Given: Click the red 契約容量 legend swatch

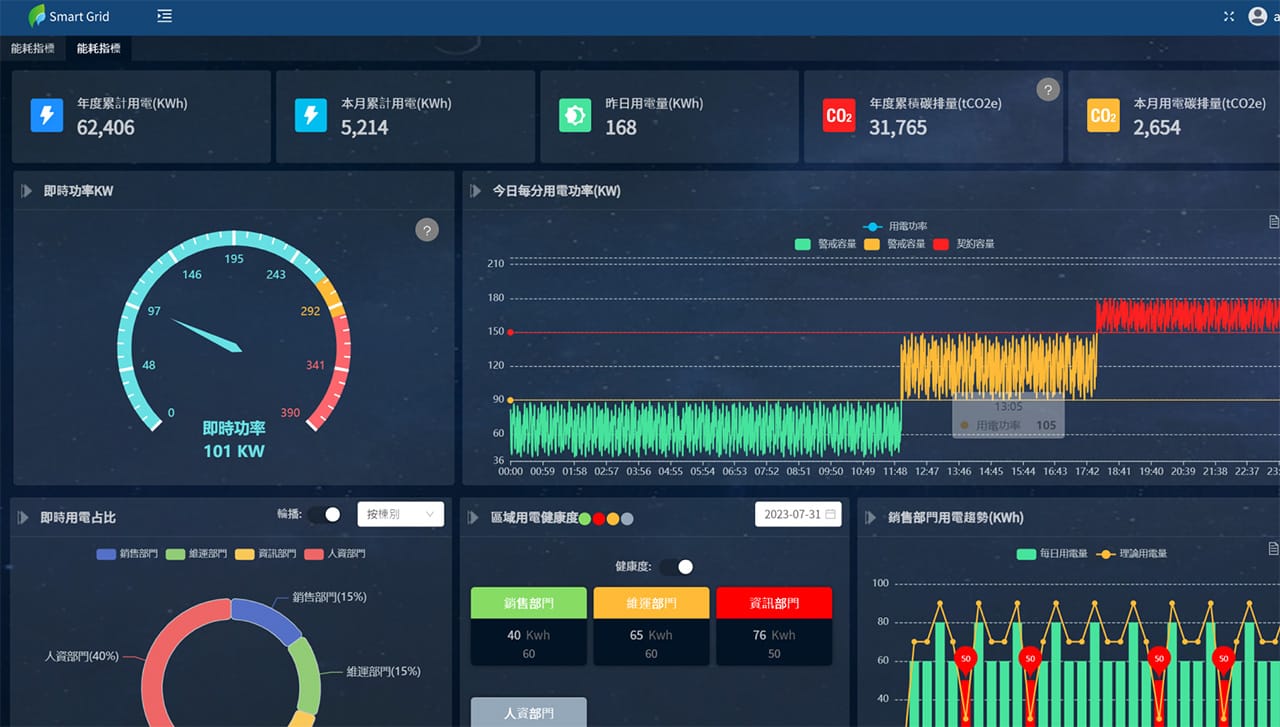Looking at the screenshot, I should coord(941,244).
